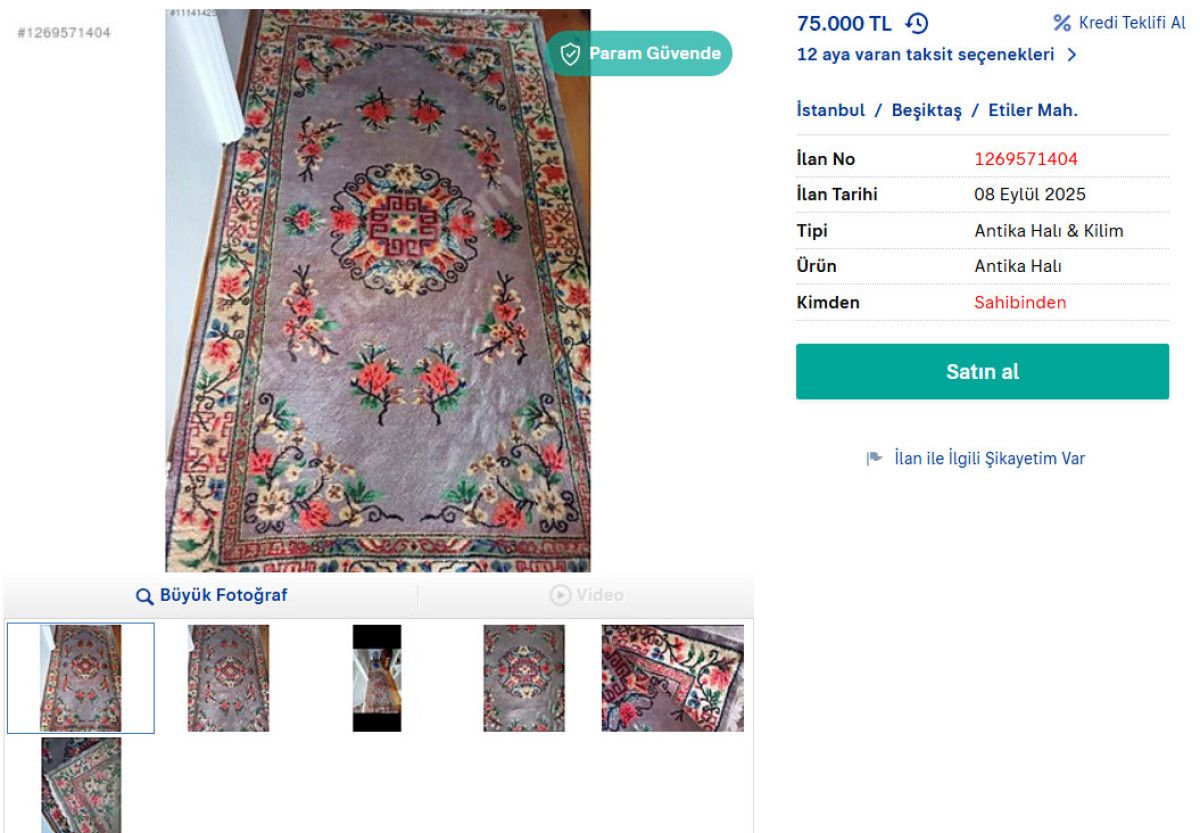
Task: Expand 12 aya varan taksit seçenekleri chevron
Action: coord(1072,55)
